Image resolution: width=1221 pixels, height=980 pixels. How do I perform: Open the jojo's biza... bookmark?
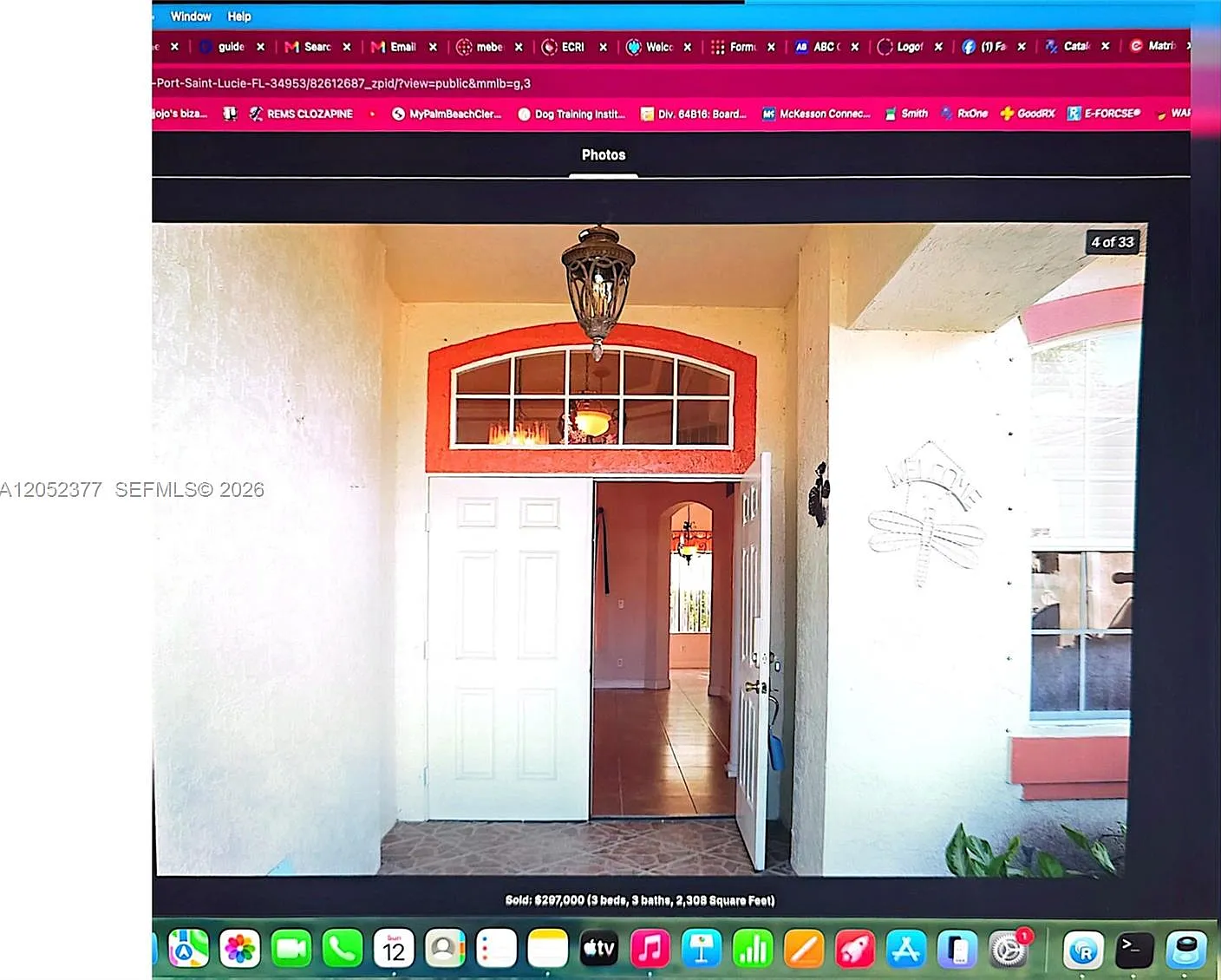180,114
